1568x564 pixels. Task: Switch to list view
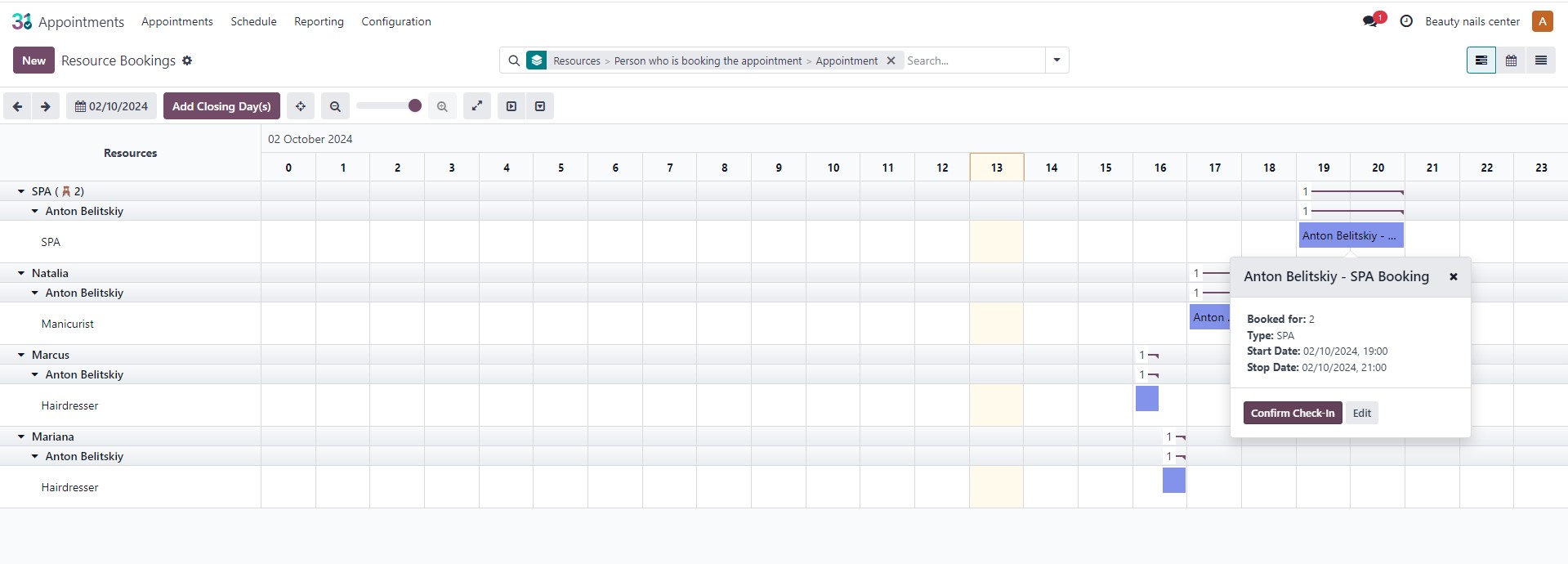(1541, 60)
